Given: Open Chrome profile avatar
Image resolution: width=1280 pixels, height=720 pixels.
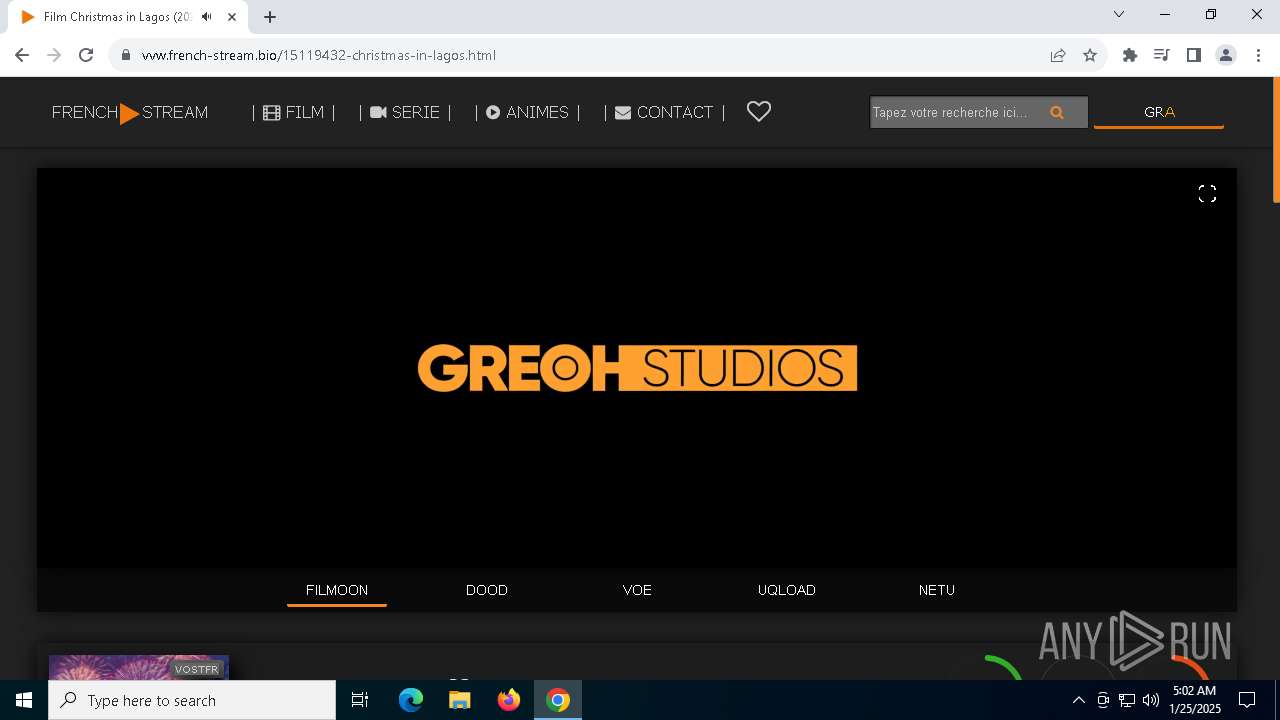Looking at the screenshot, I should (1226, 55).
